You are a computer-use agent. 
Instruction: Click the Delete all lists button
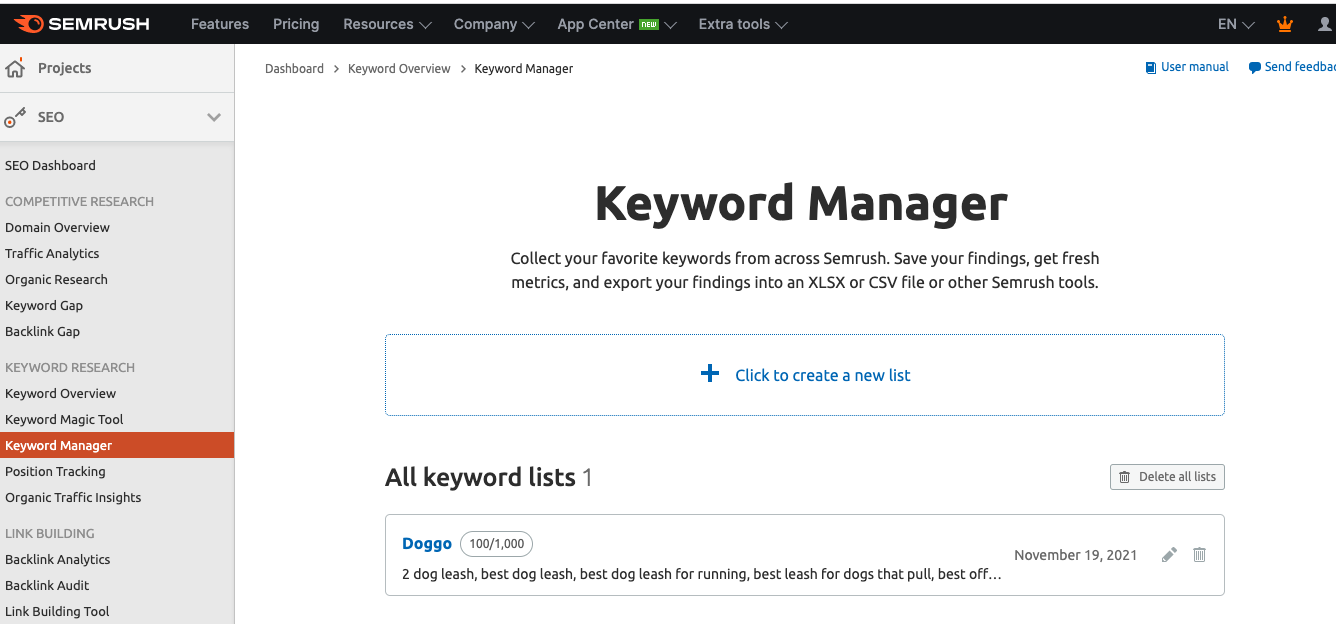coord(1167,477)
